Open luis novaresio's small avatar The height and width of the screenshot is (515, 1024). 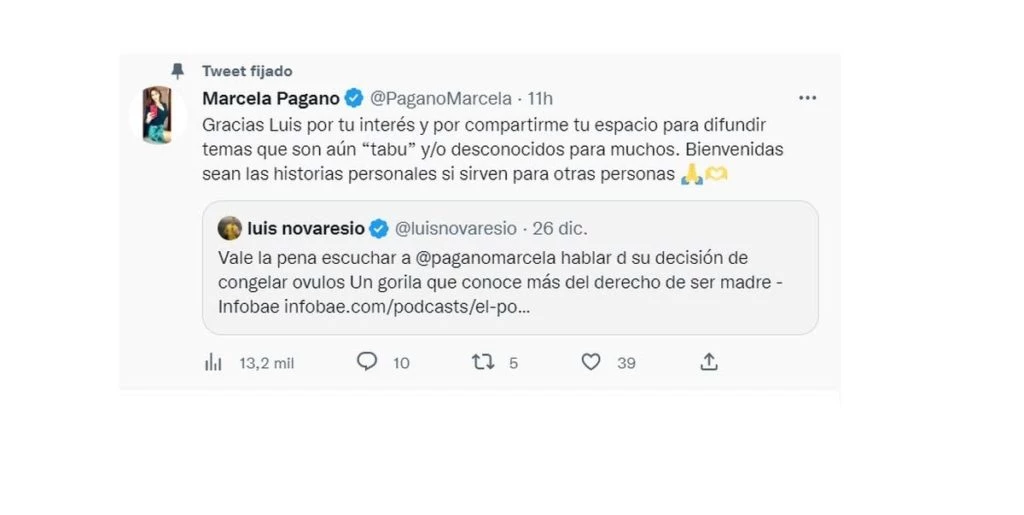click(x=229, y=228)
